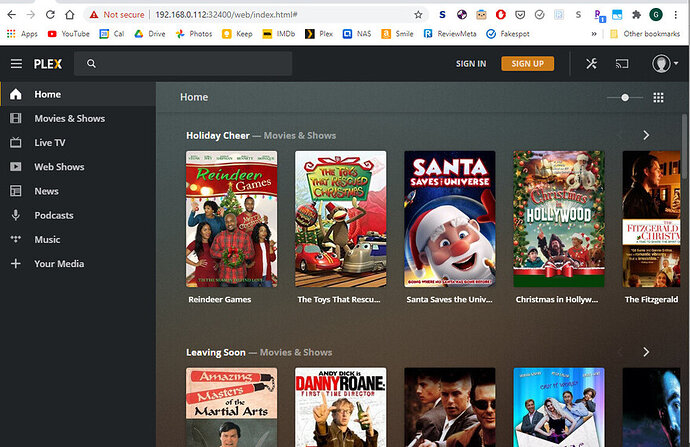Open Amazing Masters of Martial Arts poster
This screenshot has width=690, height=447.
coord(231,407)
